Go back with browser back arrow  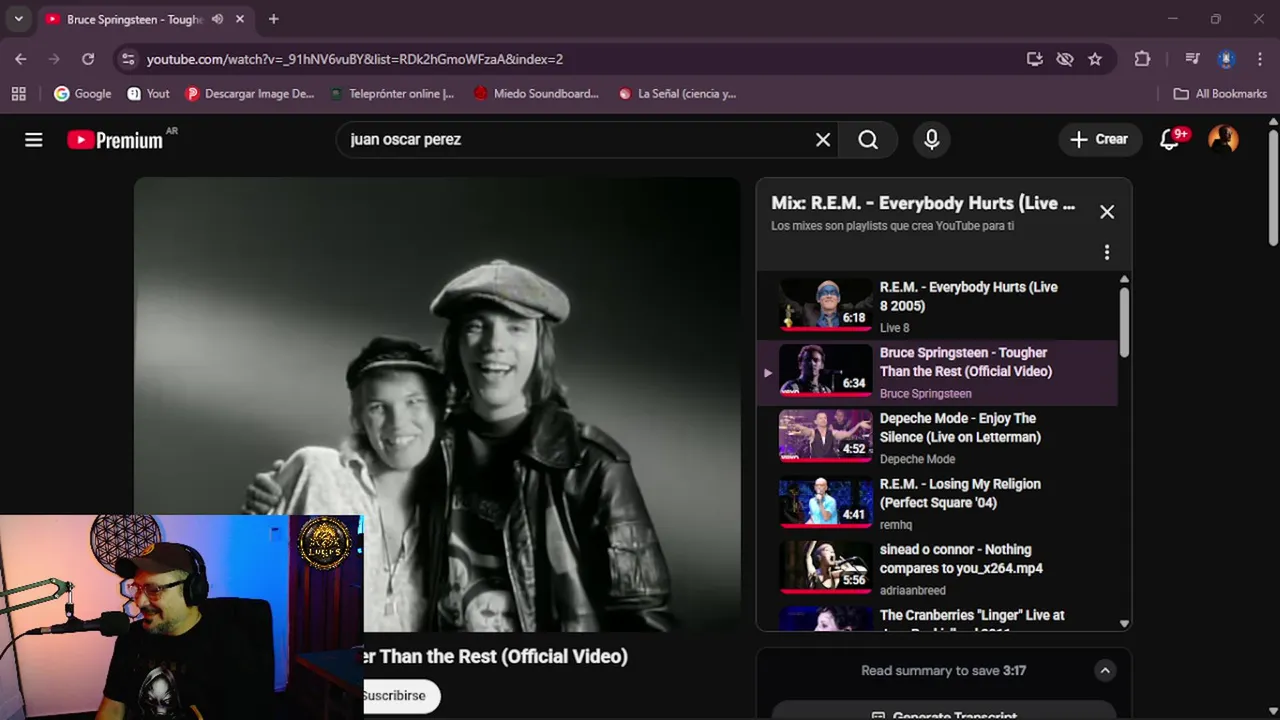coord(21,59)
